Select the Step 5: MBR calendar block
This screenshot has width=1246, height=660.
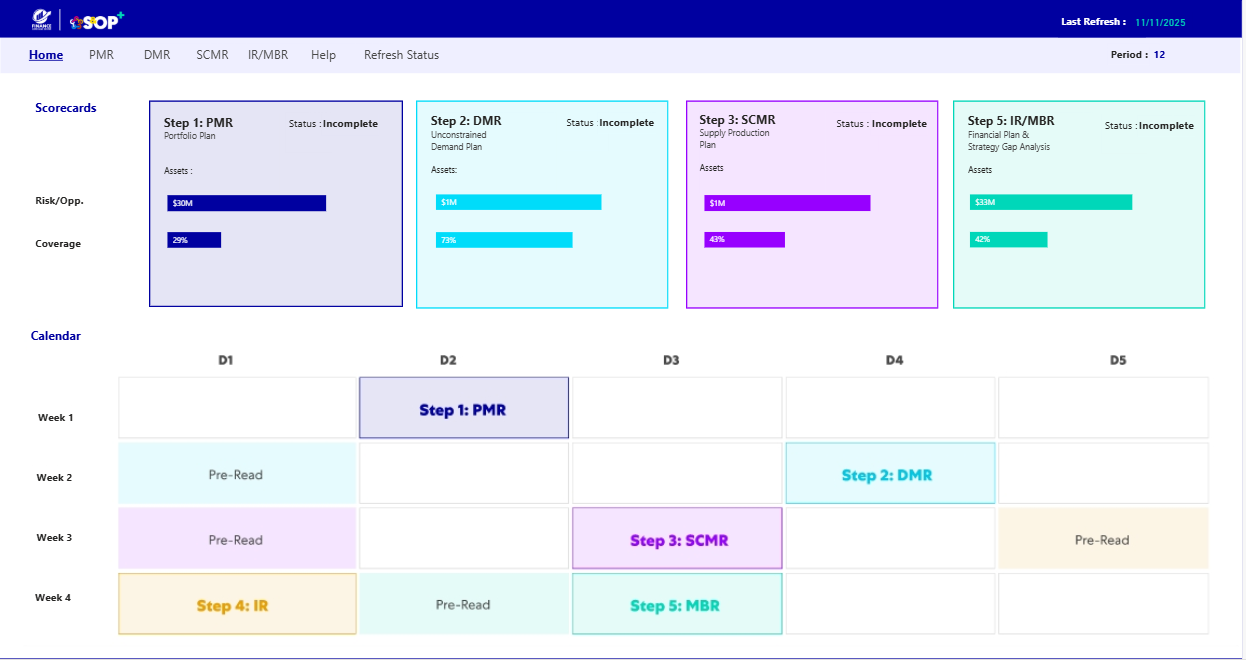[x=676, y=604]
